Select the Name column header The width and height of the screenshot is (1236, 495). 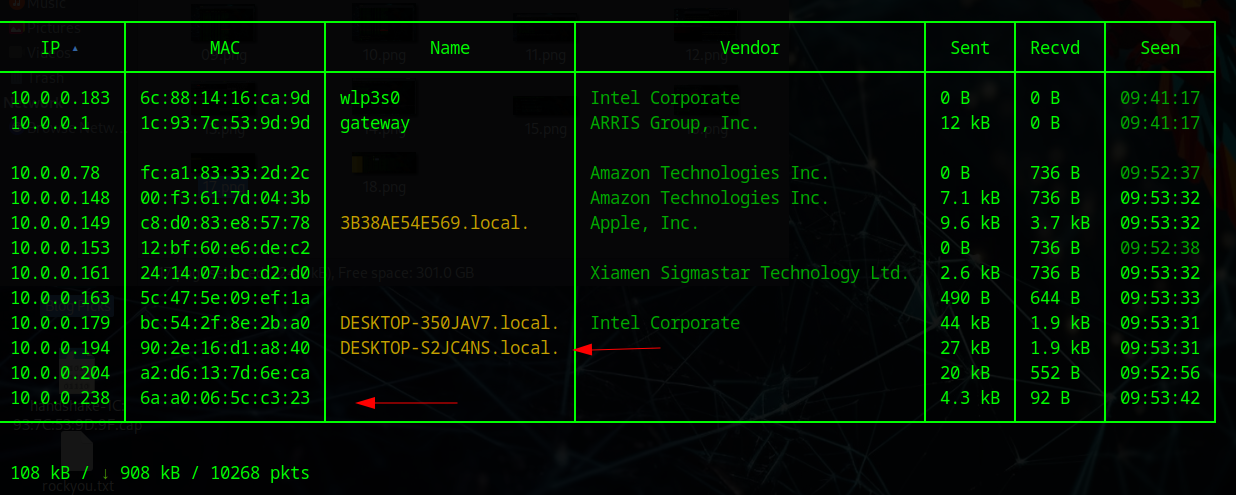click(x=450, y=48)
